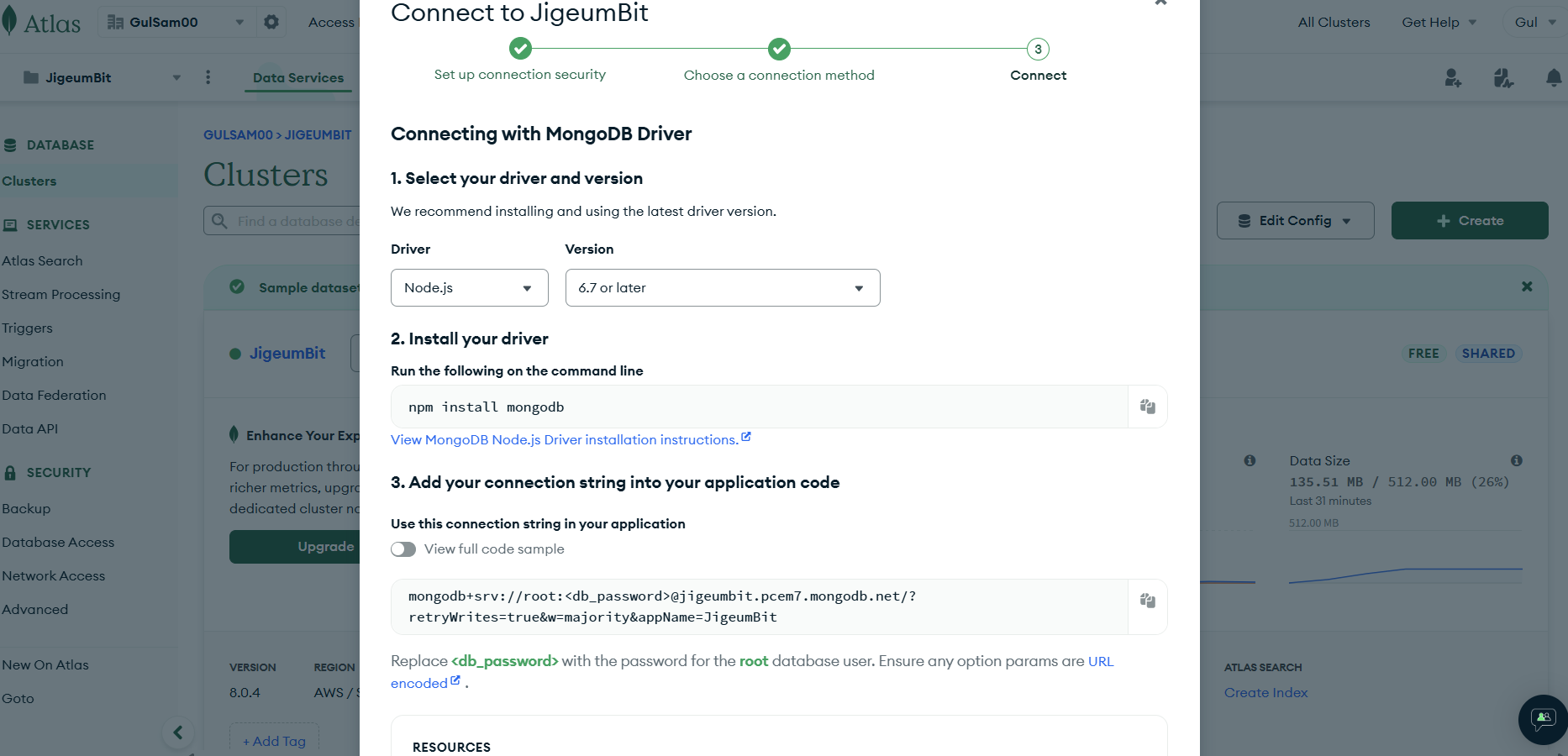Click the Create cluster button
Viewport: 1568px width, 756px height.
click(1470, 220)
